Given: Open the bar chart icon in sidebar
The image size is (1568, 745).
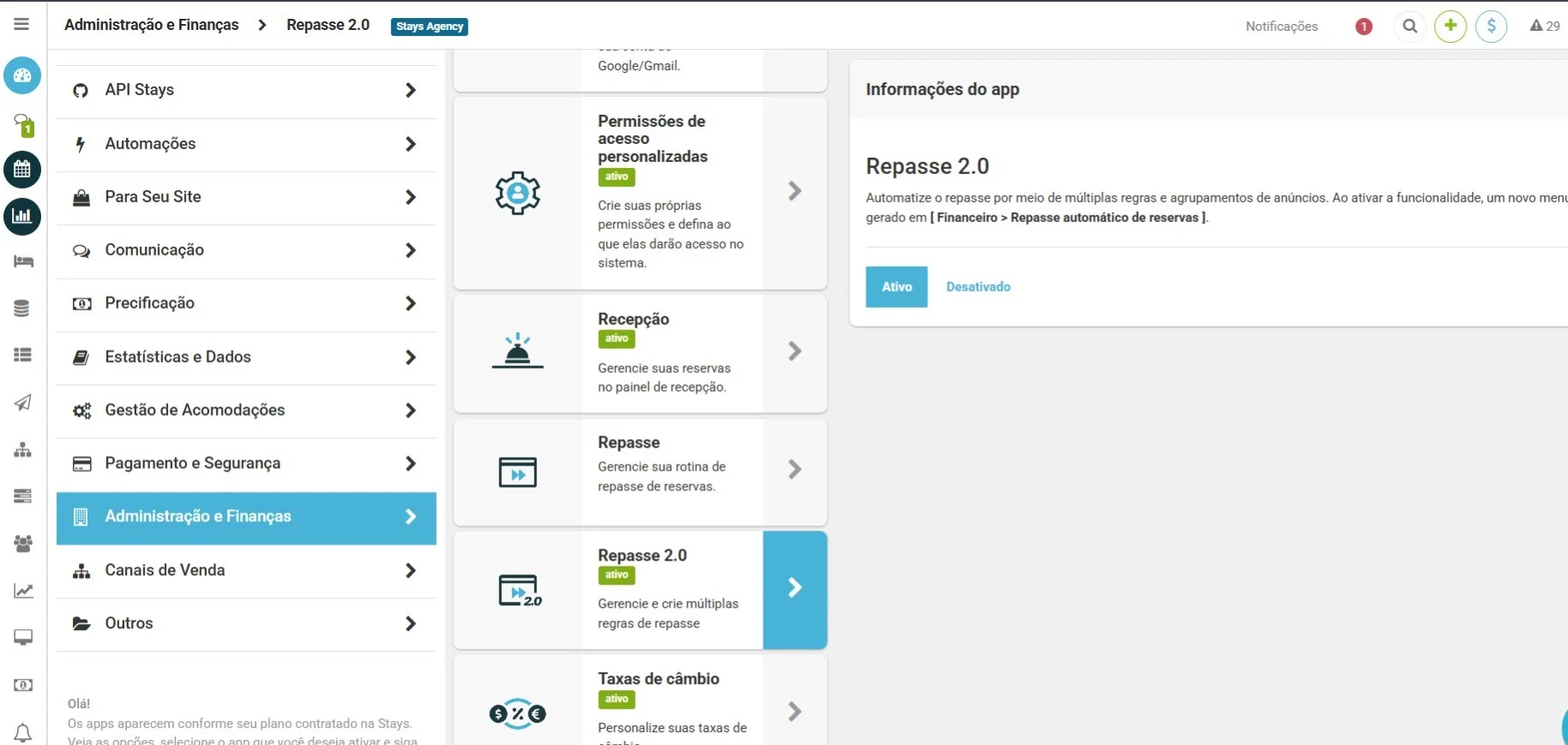Looking at the screenshot, I should coord(22,216).
